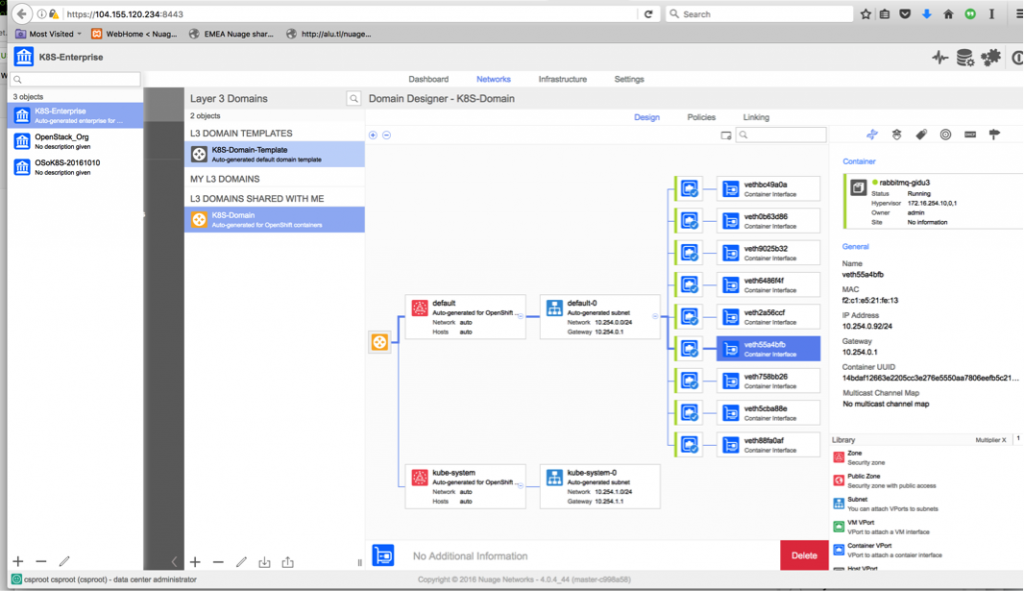This screenshot has height=591, width=1024.
Task: Select the OSoK8S-20161010 enterprise
Action: point(75,167)
